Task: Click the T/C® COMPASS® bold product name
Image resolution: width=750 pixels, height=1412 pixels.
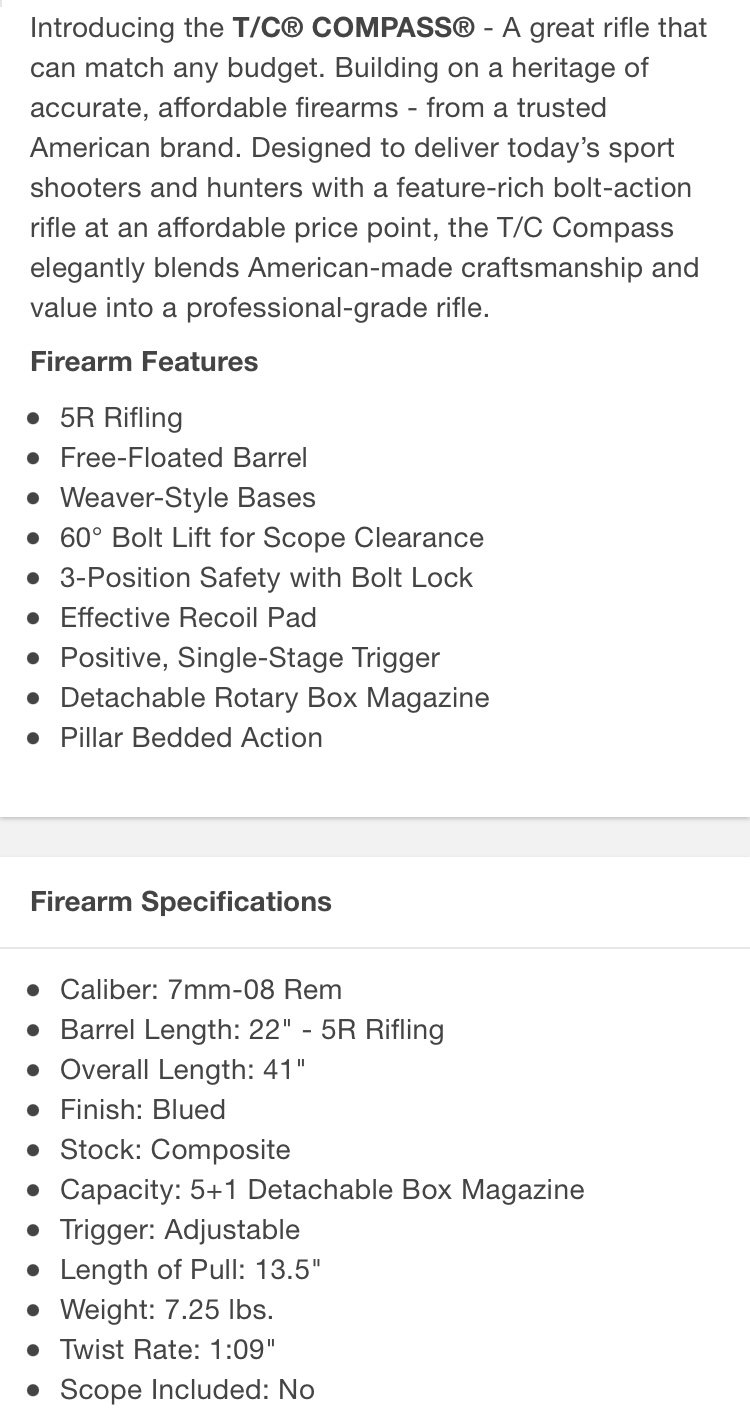Action: [x=354, y=28]
